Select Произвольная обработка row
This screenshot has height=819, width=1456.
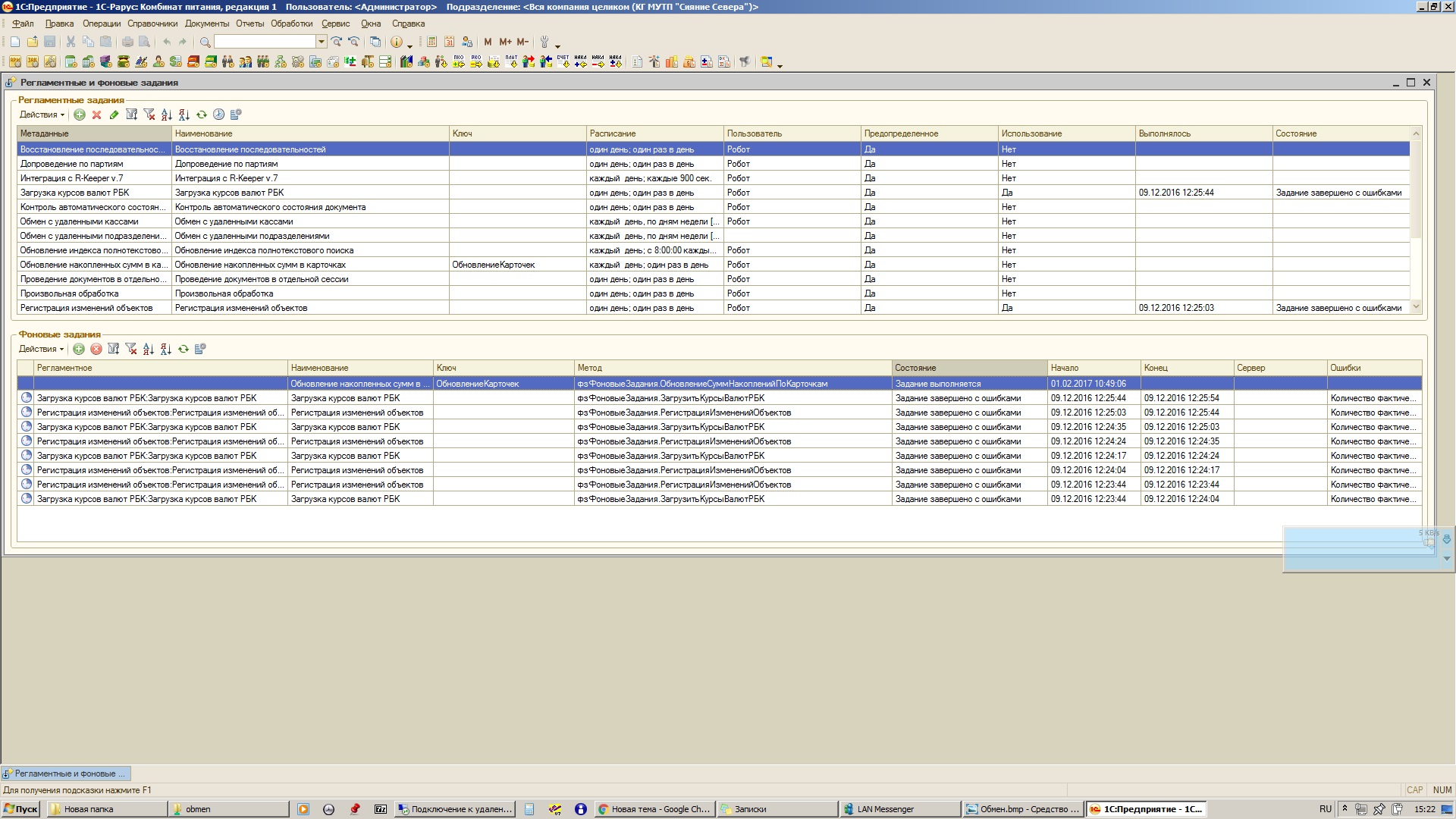pyautogui.click(x=713, y=293)
